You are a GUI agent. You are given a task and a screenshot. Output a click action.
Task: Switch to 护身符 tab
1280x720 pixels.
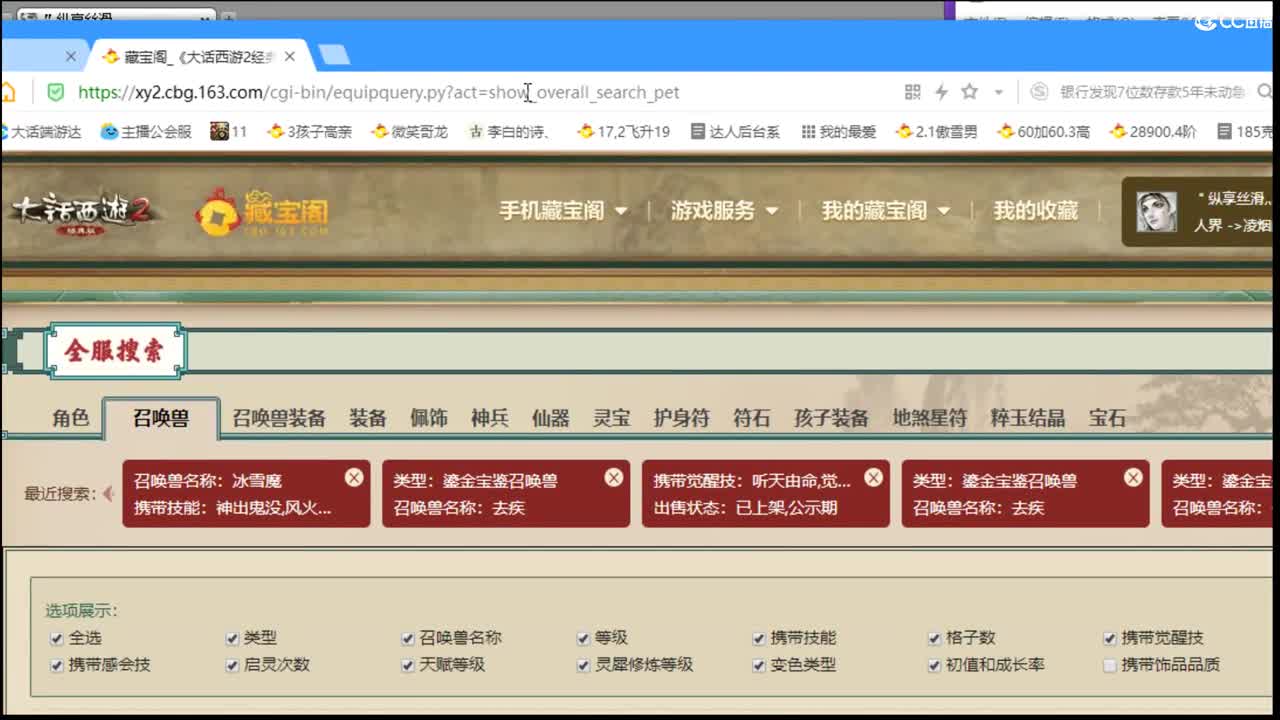point(681,418)
